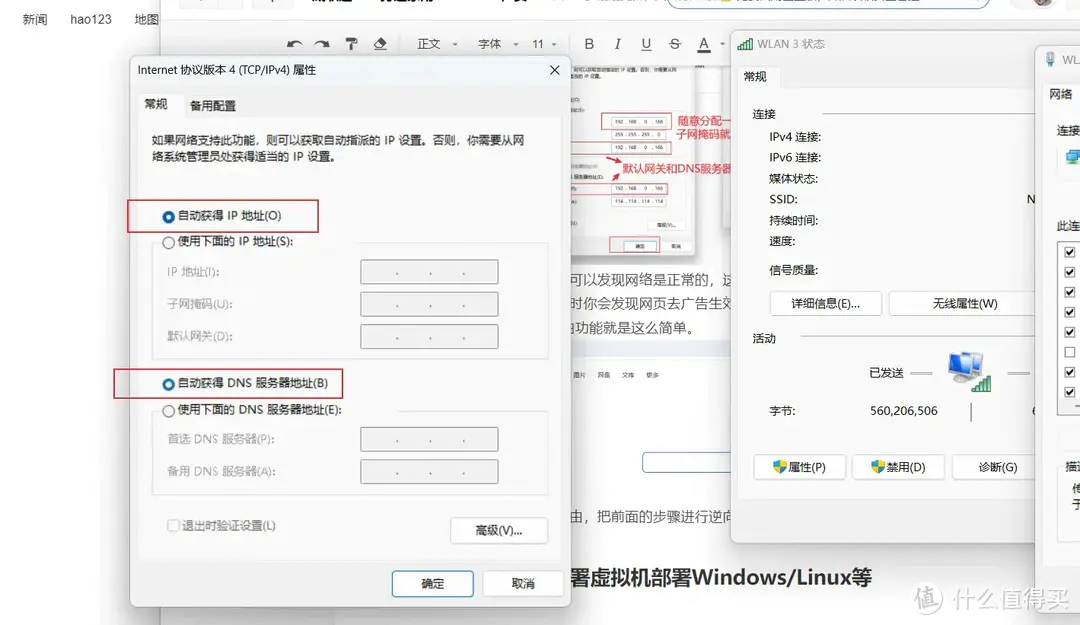Select 使用下面的 DNS 服务器地址(E) radio button
The image size is (1080, 625).
pyautogui.click(x=168, y=411)
